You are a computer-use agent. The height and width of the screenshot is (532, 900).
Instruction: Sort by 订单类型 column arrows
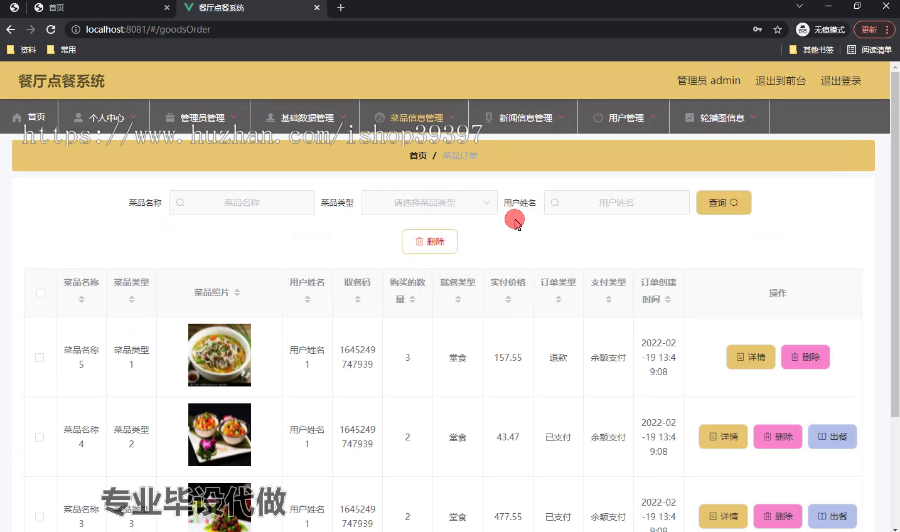[558, 299]
